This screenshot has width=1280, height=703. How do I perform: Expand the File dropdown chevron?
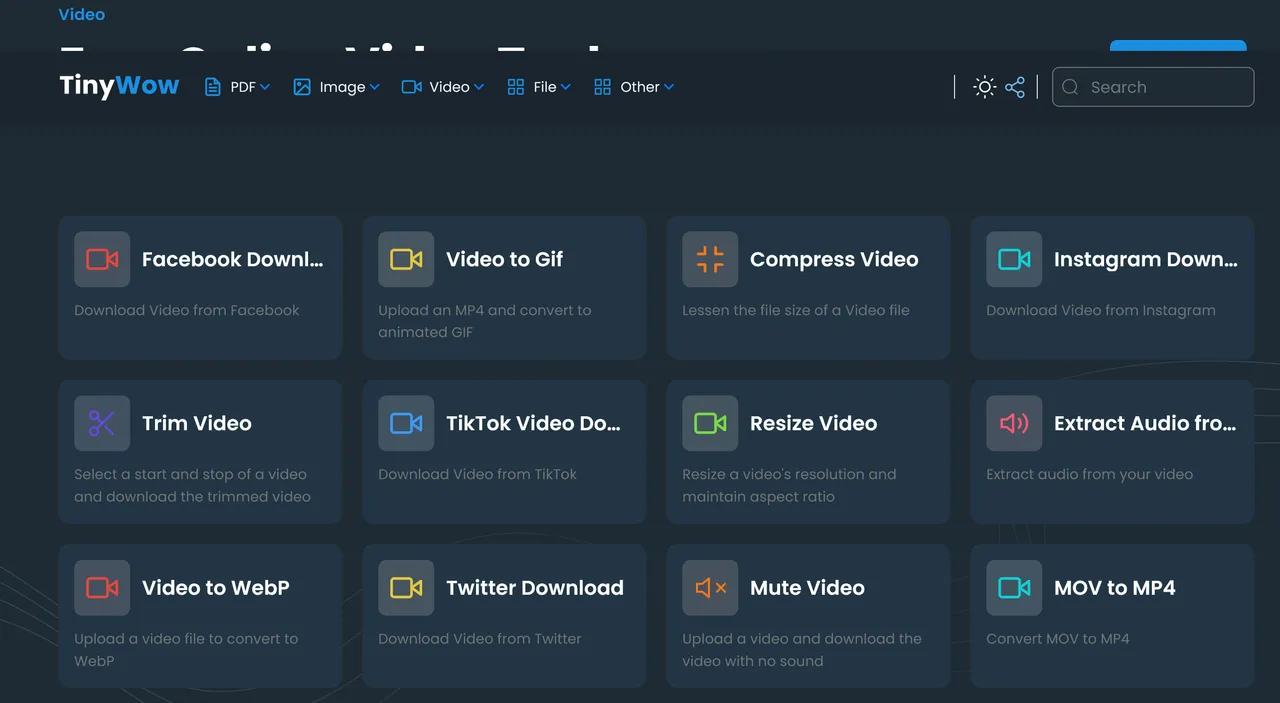click(x=566, y=87)
